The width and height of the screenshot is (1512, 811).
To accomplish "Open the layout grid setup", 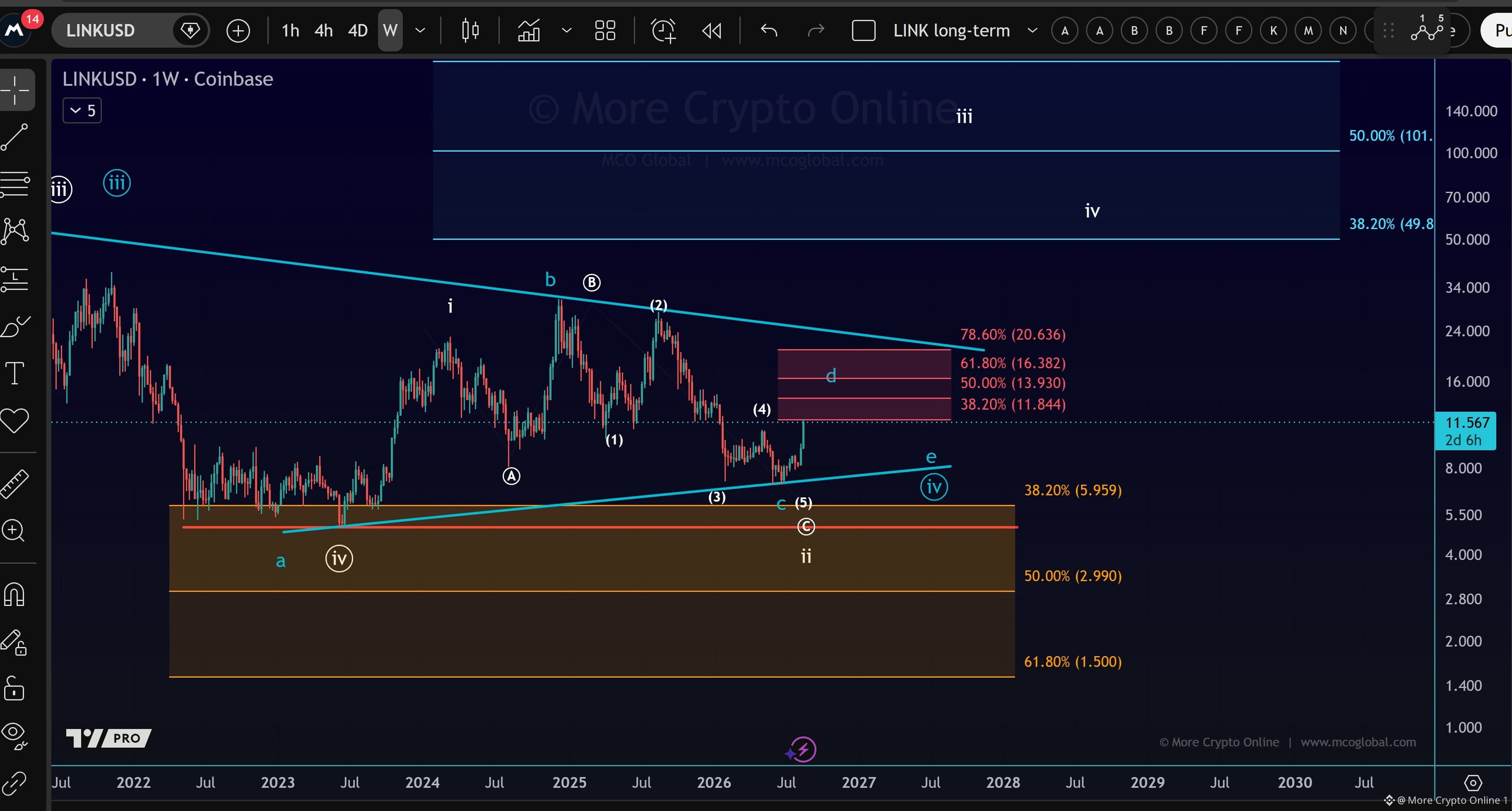I will click(604, 31).
